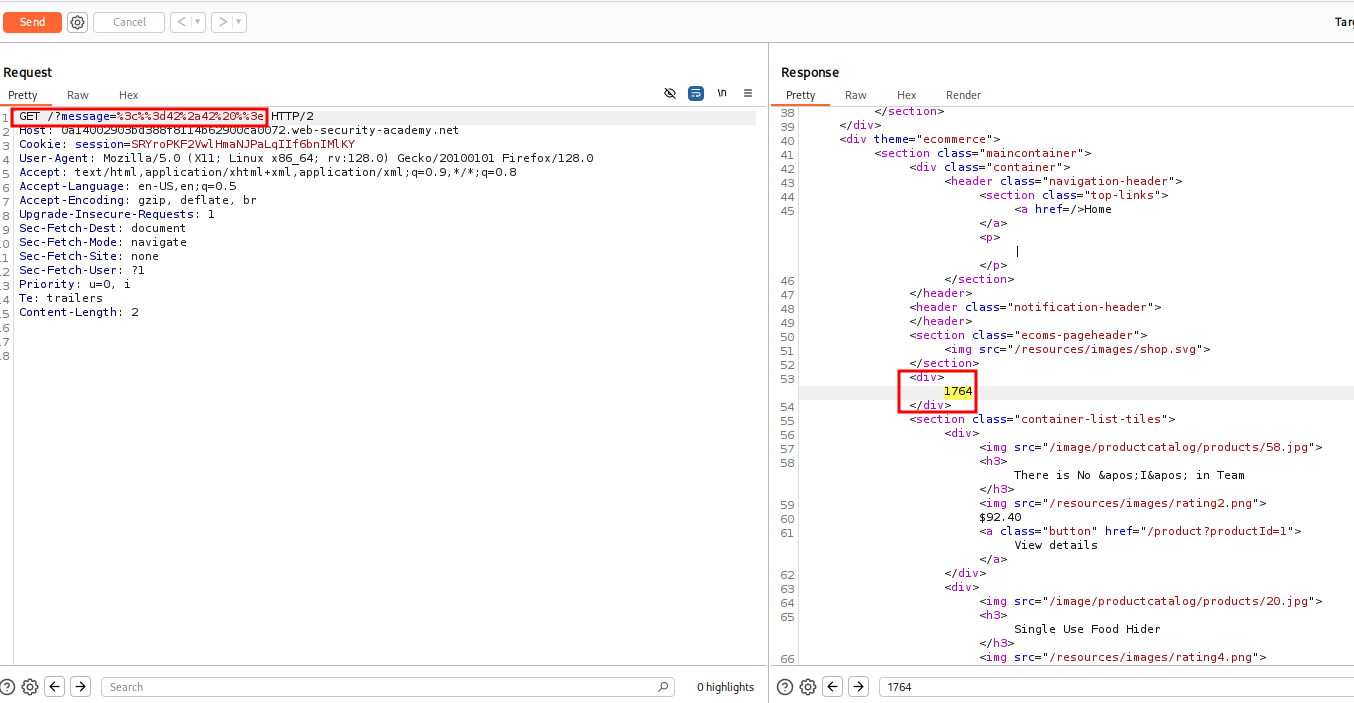The width and height of the screenshot is (1354, 703).
Task: Click the Sec-Fetch-Site: none line
Action: pyautogui.click(x=89, y=257)
